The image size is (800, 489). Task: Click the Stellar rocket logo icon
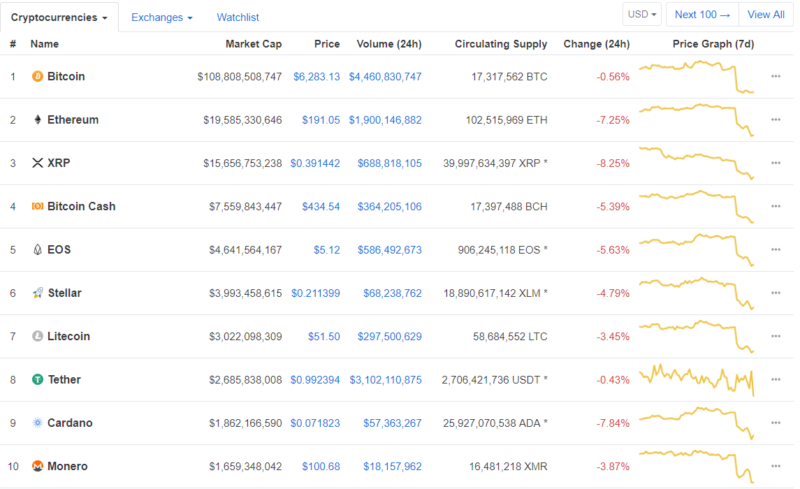pyautogui.click(x=38, y=293)
